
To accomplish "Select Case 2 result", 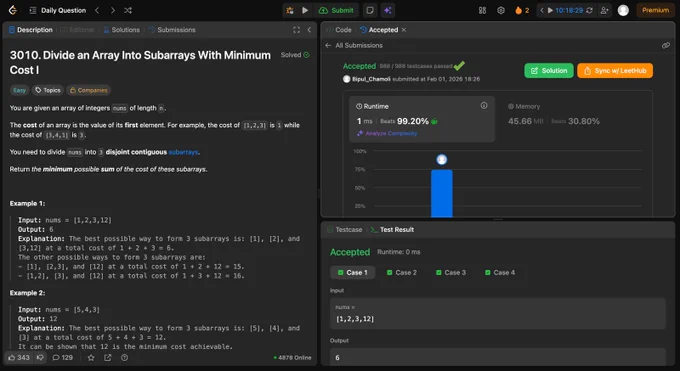I will (402, 273).
